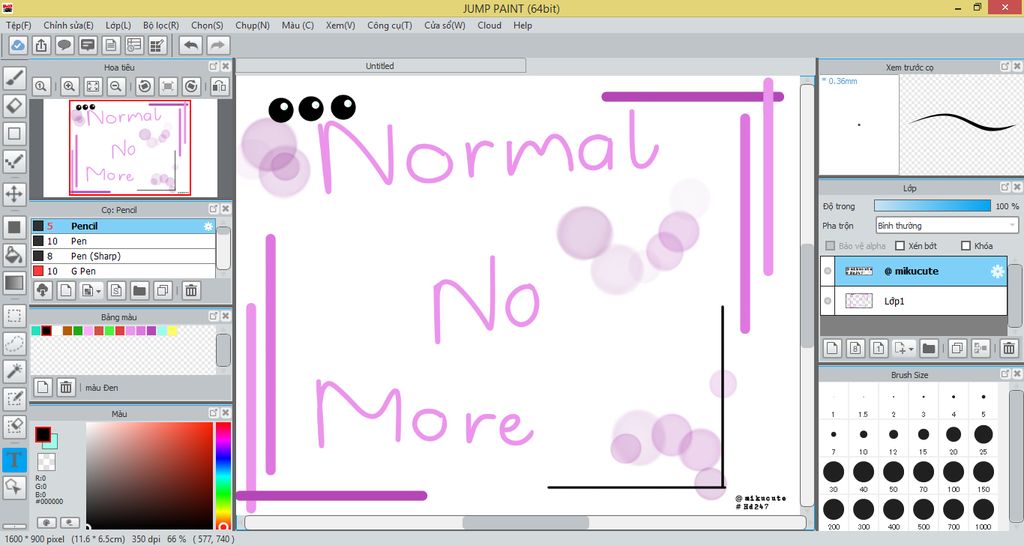The height and width of the screenshot is (546, 1024).
Task: Hide the @ mikucute layer visibility
Action: pos(828,271)
